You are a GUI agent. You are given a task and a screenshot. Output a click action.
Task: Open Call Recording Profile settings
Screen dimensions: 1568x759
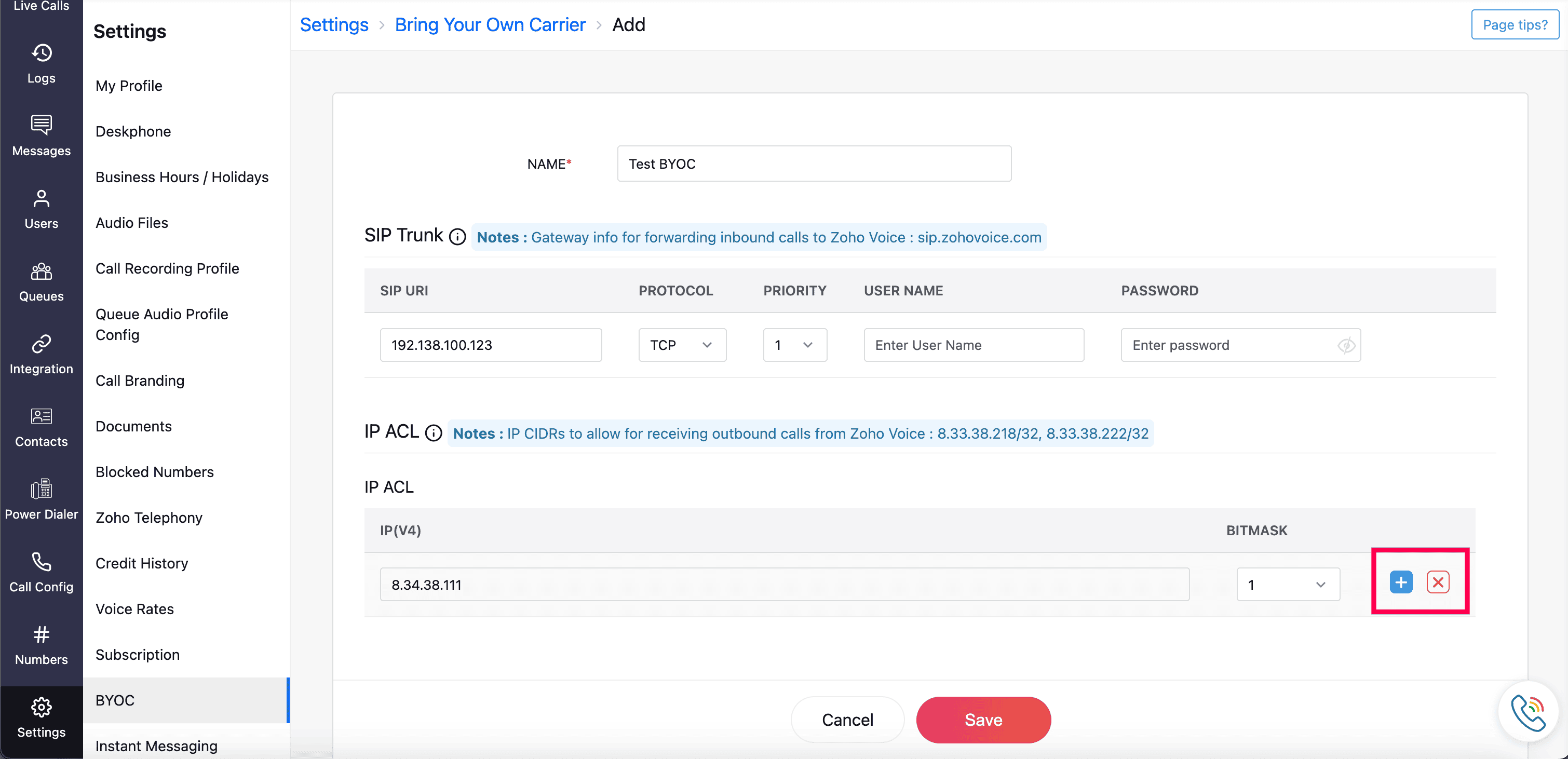coord(167,268)
